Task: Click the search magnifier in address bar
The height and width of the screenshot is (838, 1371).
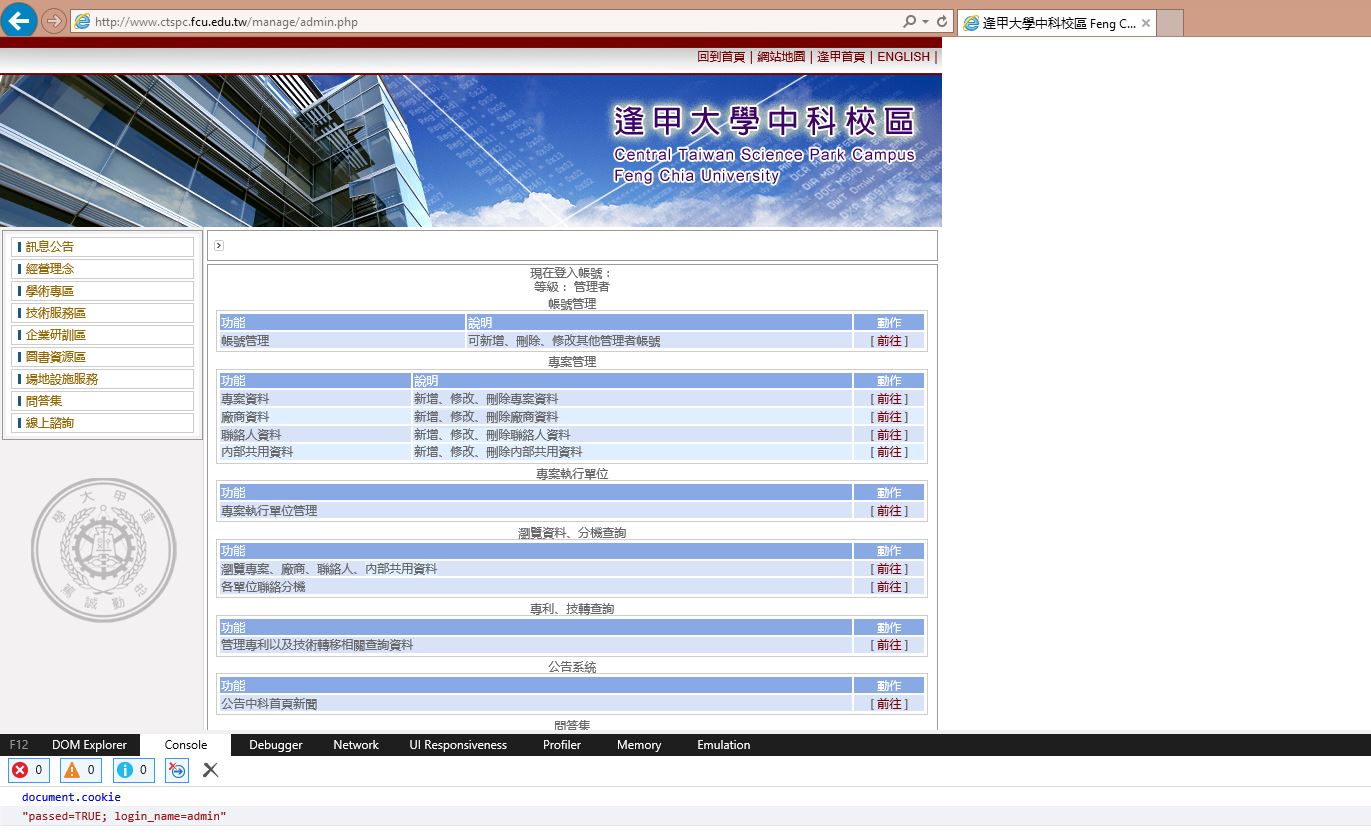Action: pyautogui.click(x=909, y=21)
